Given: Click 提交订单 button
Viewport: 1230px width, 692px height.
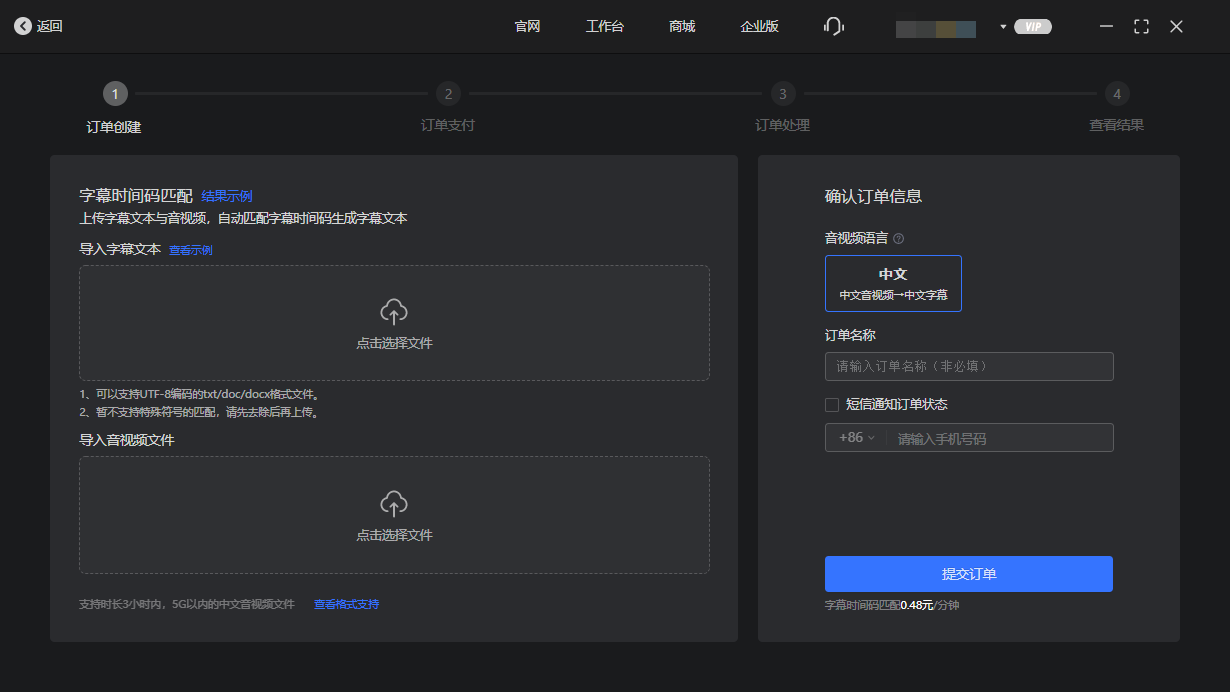Looking at the screenshot, I should tap(969, 574).
